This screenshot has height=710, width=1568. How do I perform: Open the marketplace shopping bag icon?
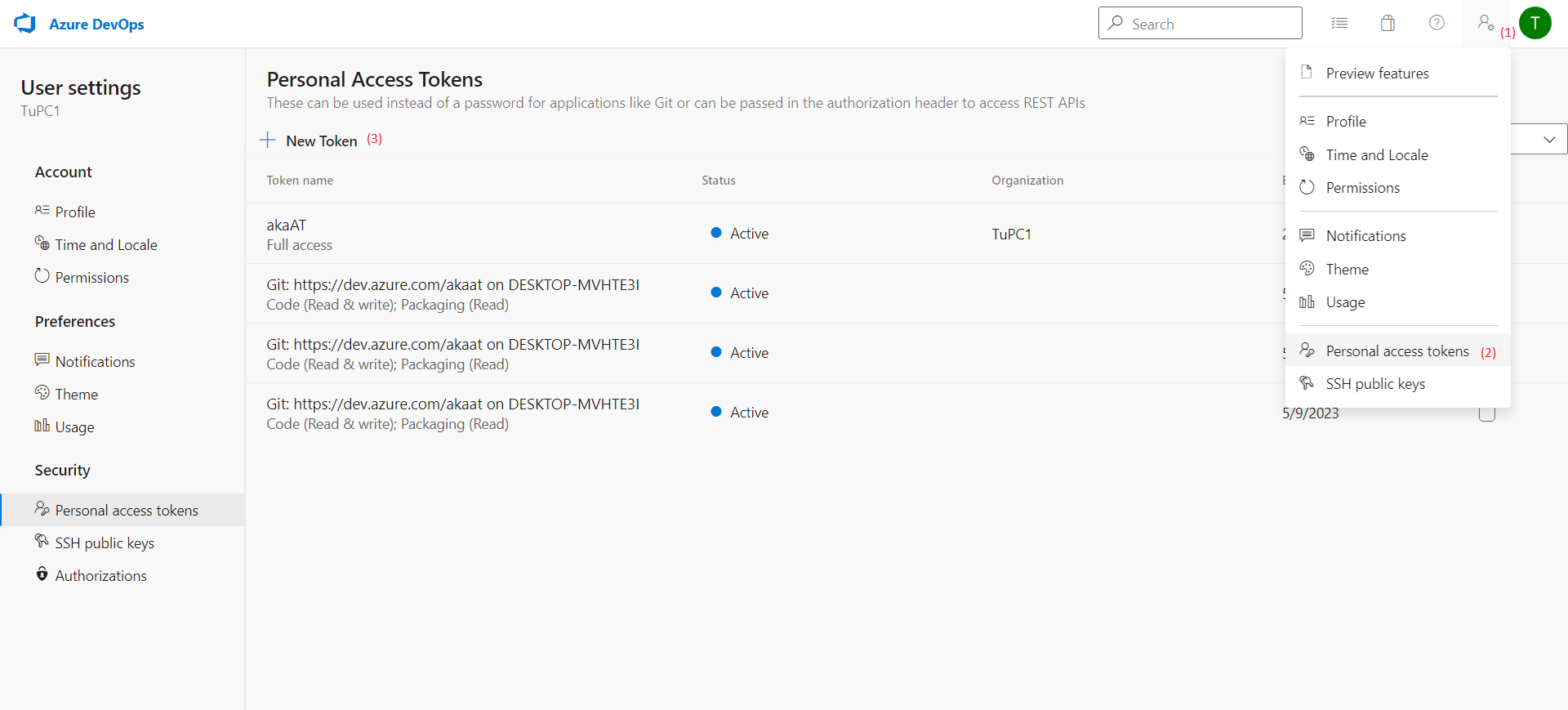click(1388, 23)
